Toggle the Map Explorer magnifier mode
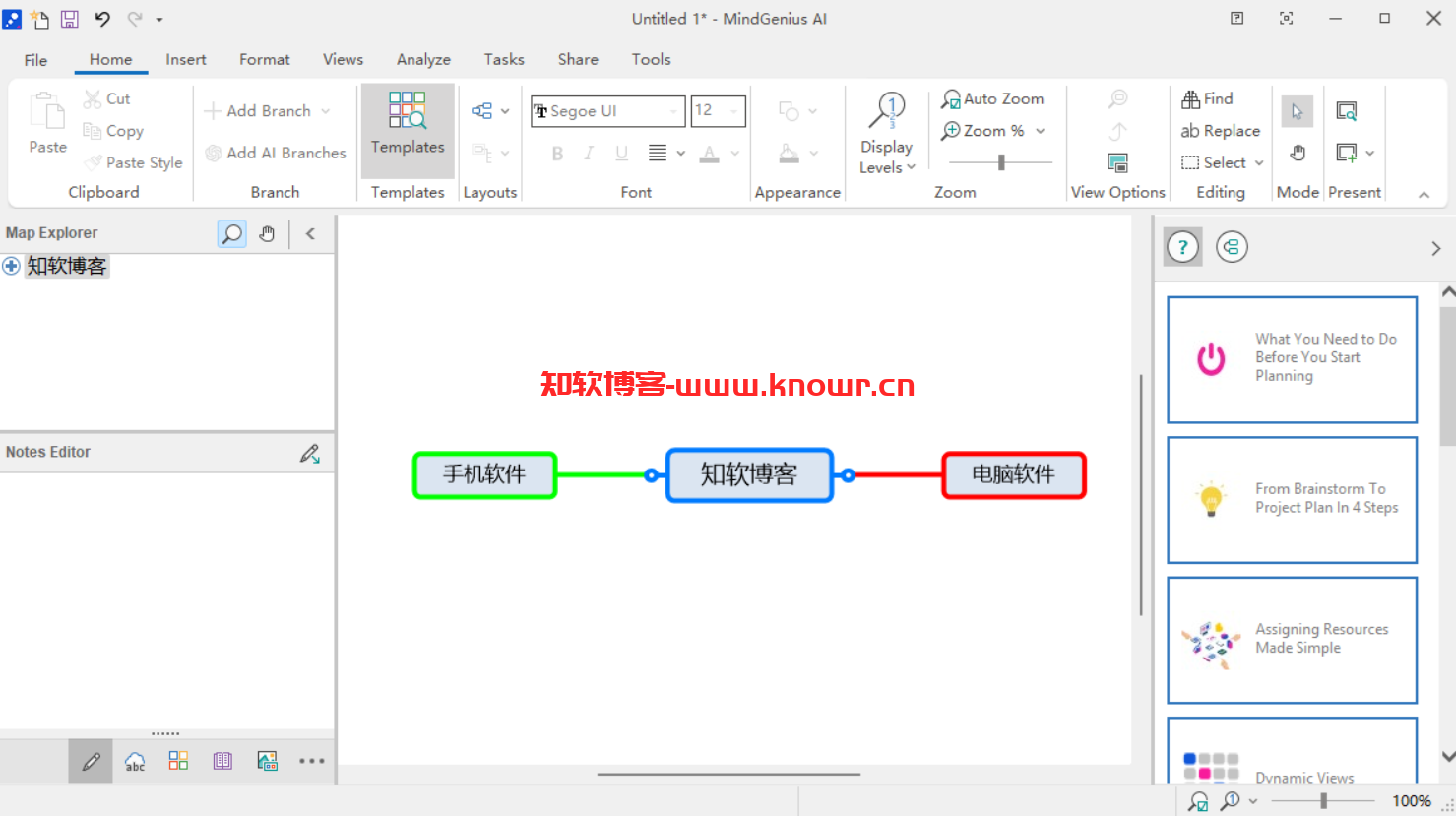1456x816 pixels. 231,233
